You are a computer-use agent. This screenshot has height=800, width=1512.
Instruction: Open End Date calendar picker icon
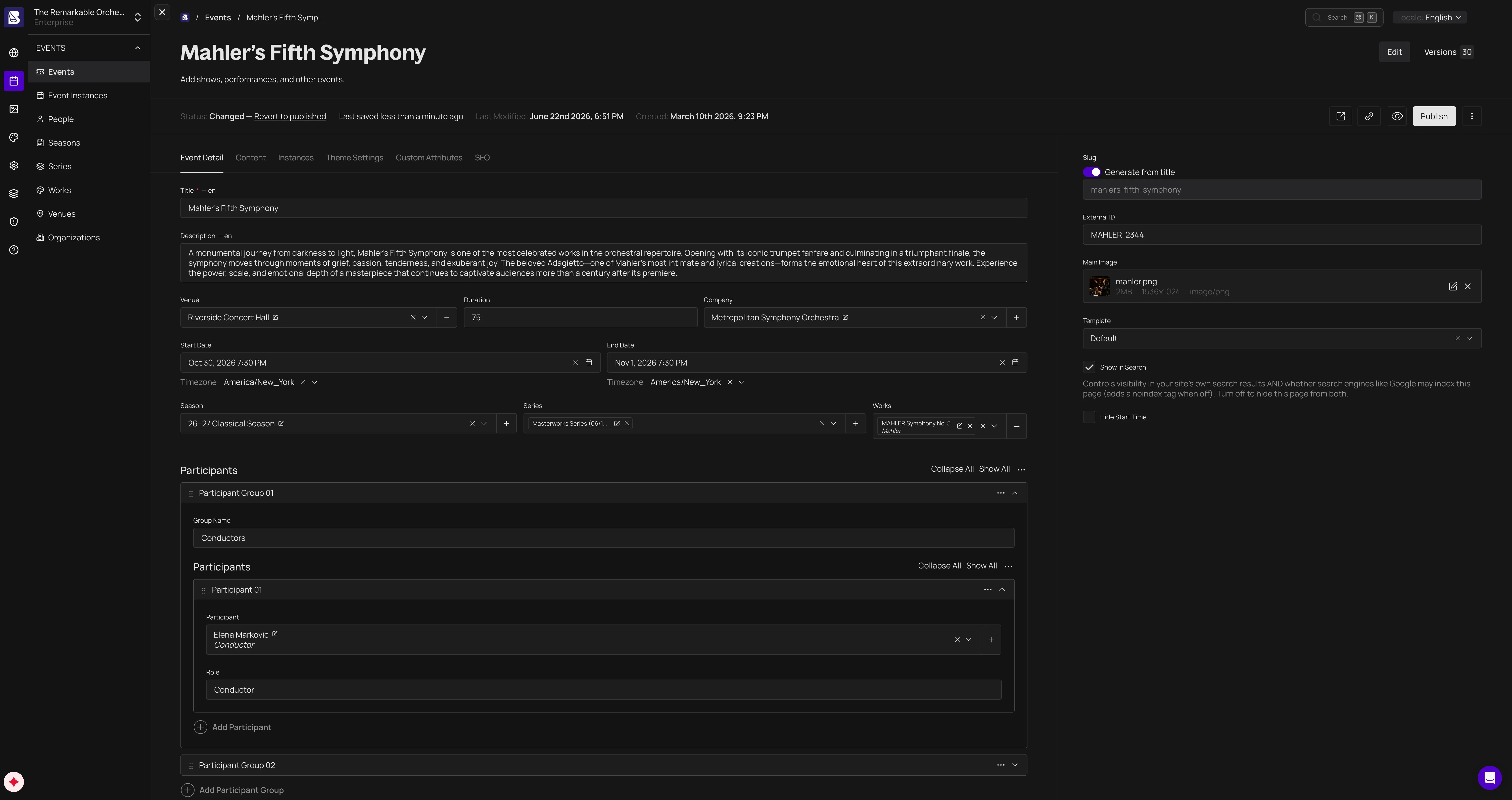1015,362
